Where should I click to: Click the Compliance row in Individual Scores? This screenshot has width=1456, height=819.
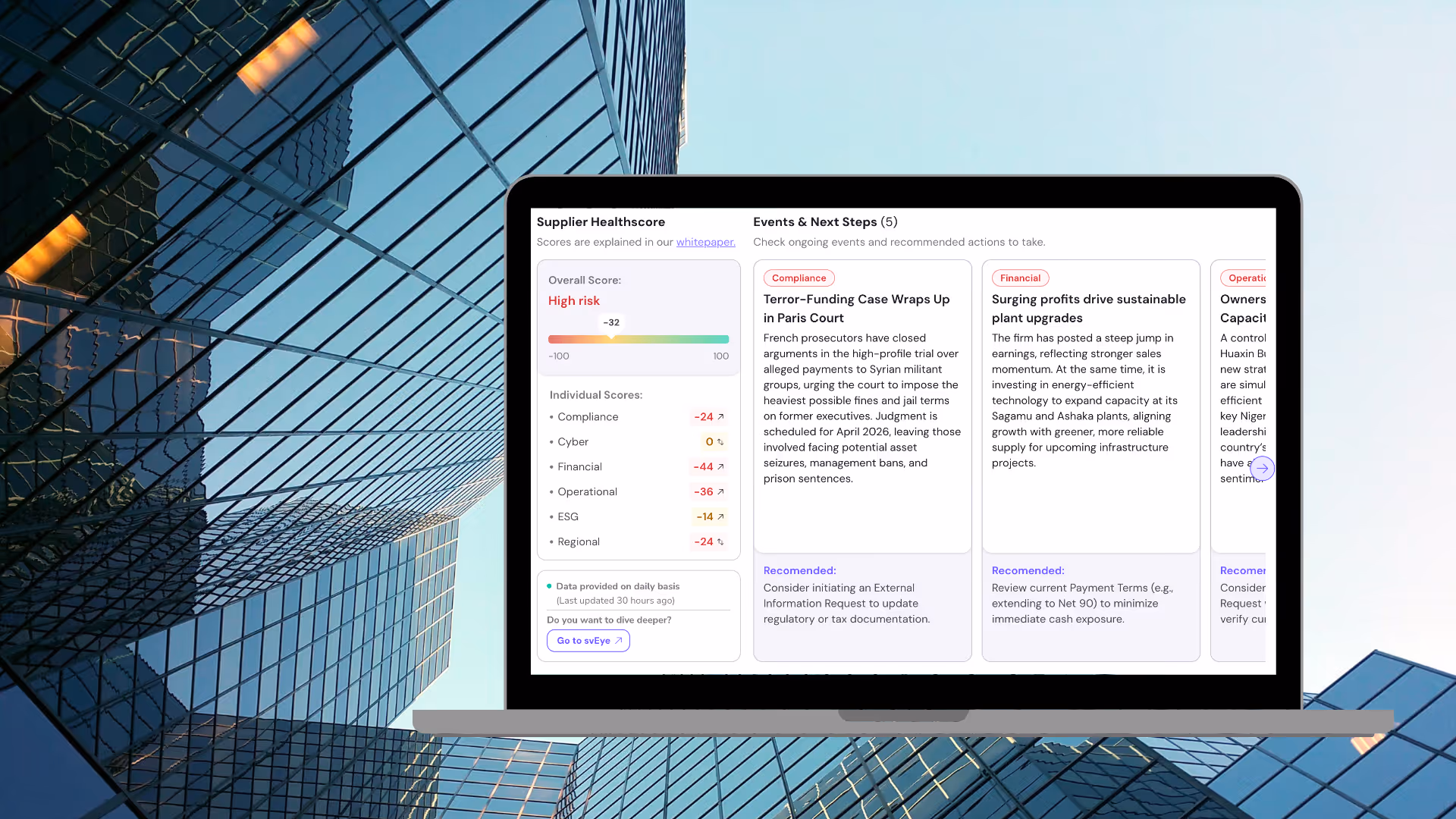pos(588,417)
